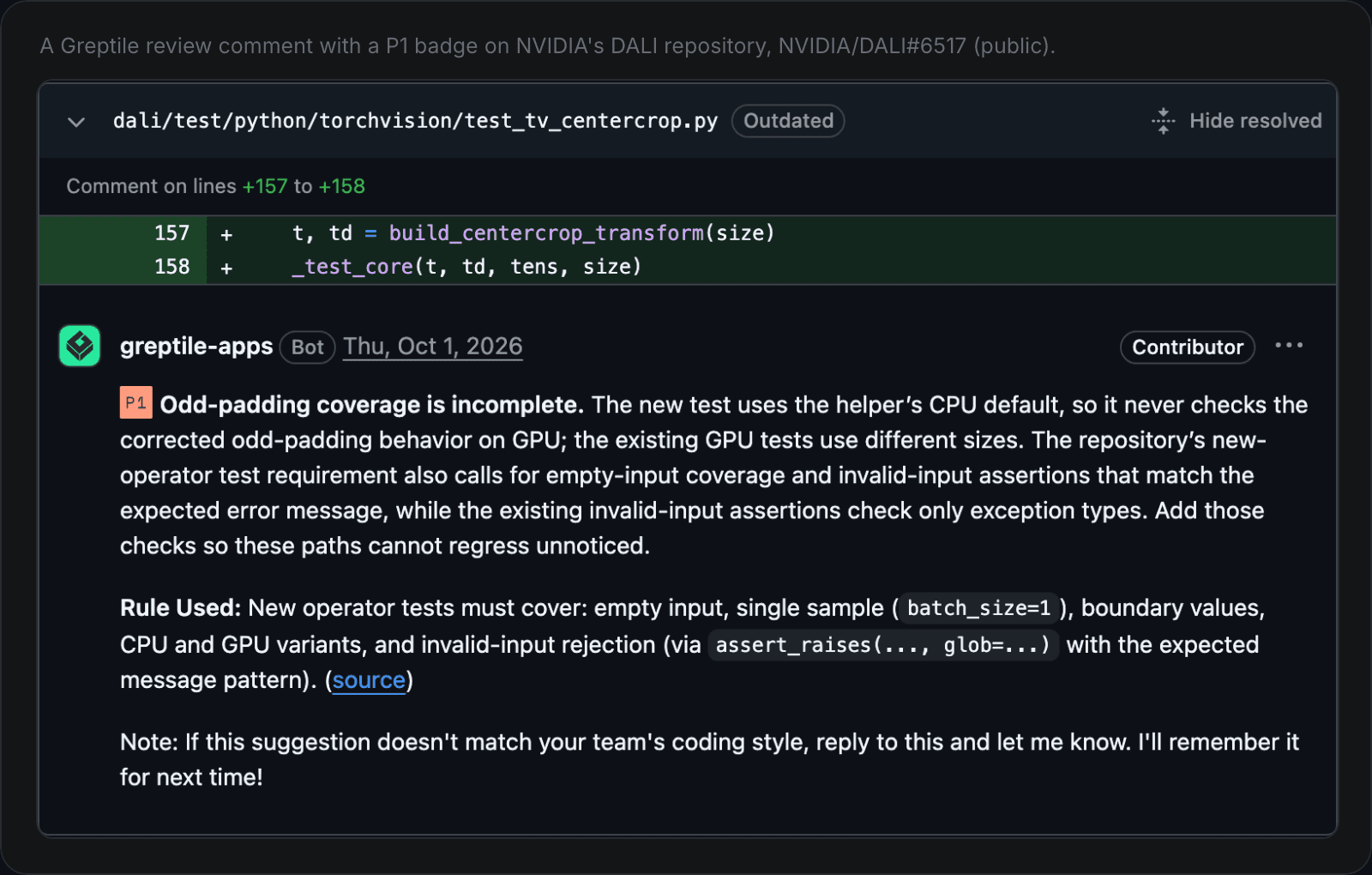Click the Contributor badge
Viewport: 1372px width, 875px height.
click(1188, 347)
